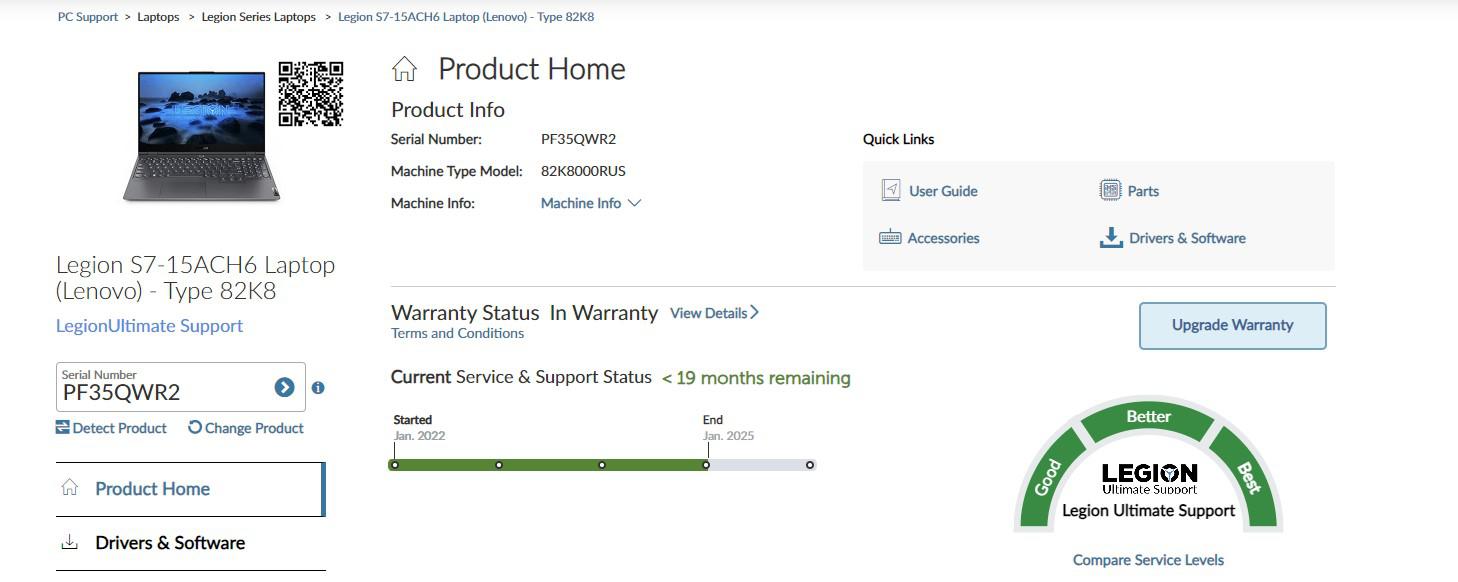Open the Terms and Conditions link
This screenshot has height=582, width=1458.
(457, 333)
